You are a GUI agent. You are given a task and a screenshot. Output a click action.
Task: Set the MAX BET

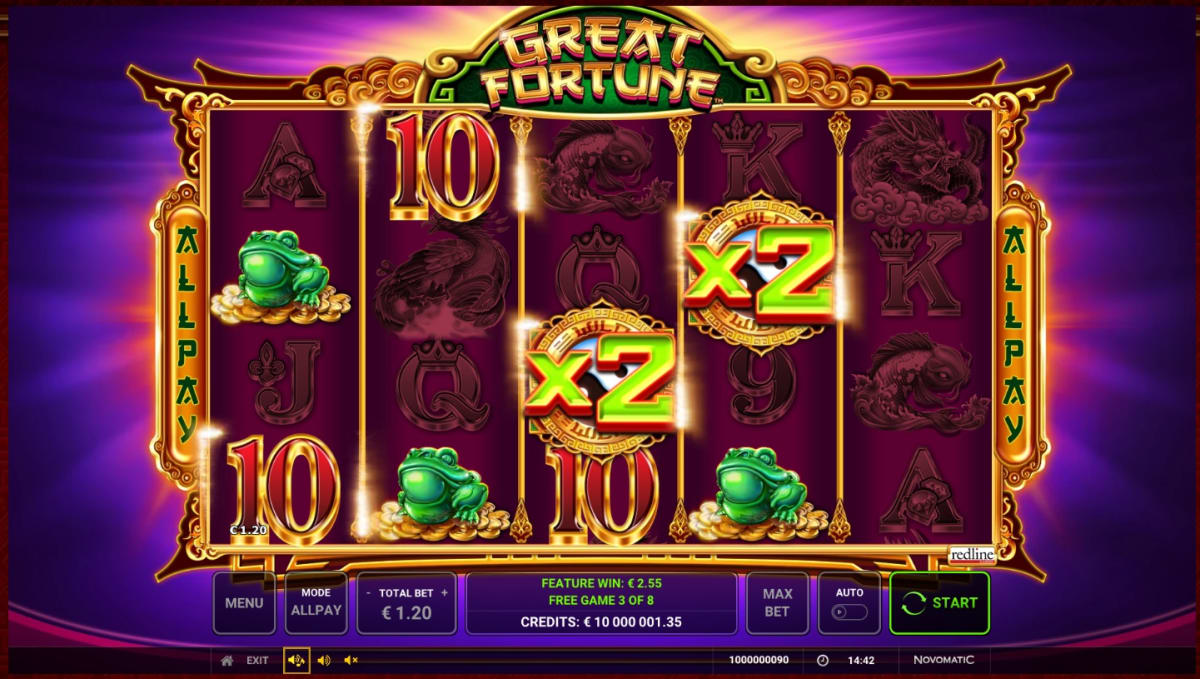pyautogui.click(x=777, y=603)
